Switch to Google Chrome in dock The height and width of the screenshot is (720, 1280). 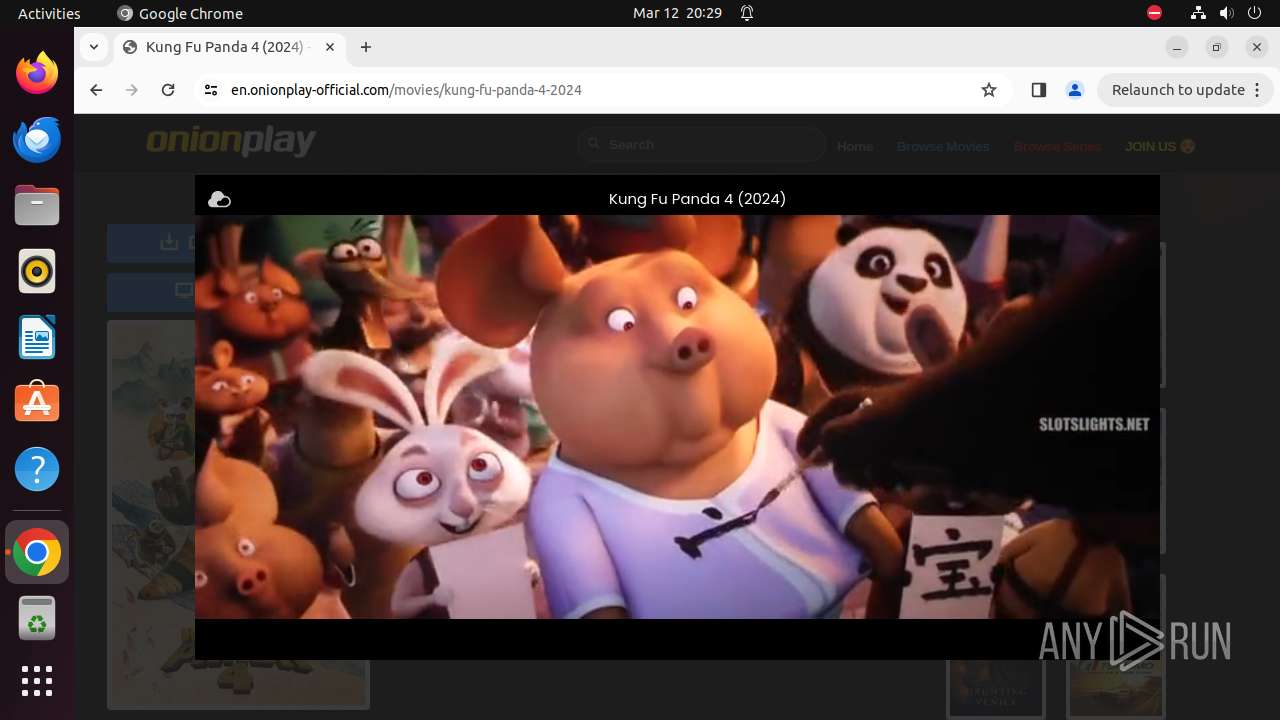pyautogui.click(x=37, y=552)
